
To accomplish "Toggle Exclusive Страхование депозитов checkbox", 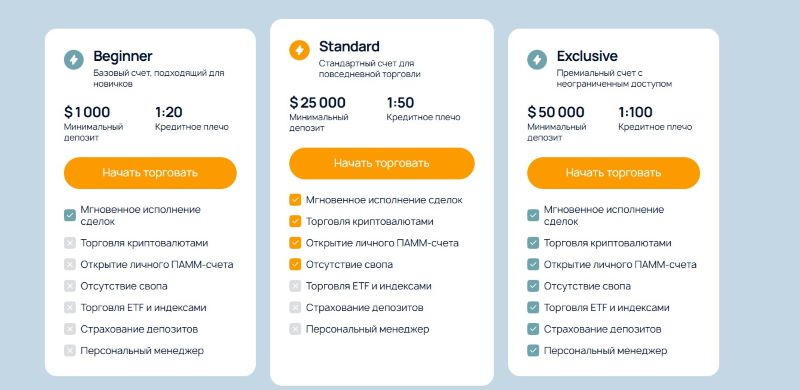I will pos(533,329).
